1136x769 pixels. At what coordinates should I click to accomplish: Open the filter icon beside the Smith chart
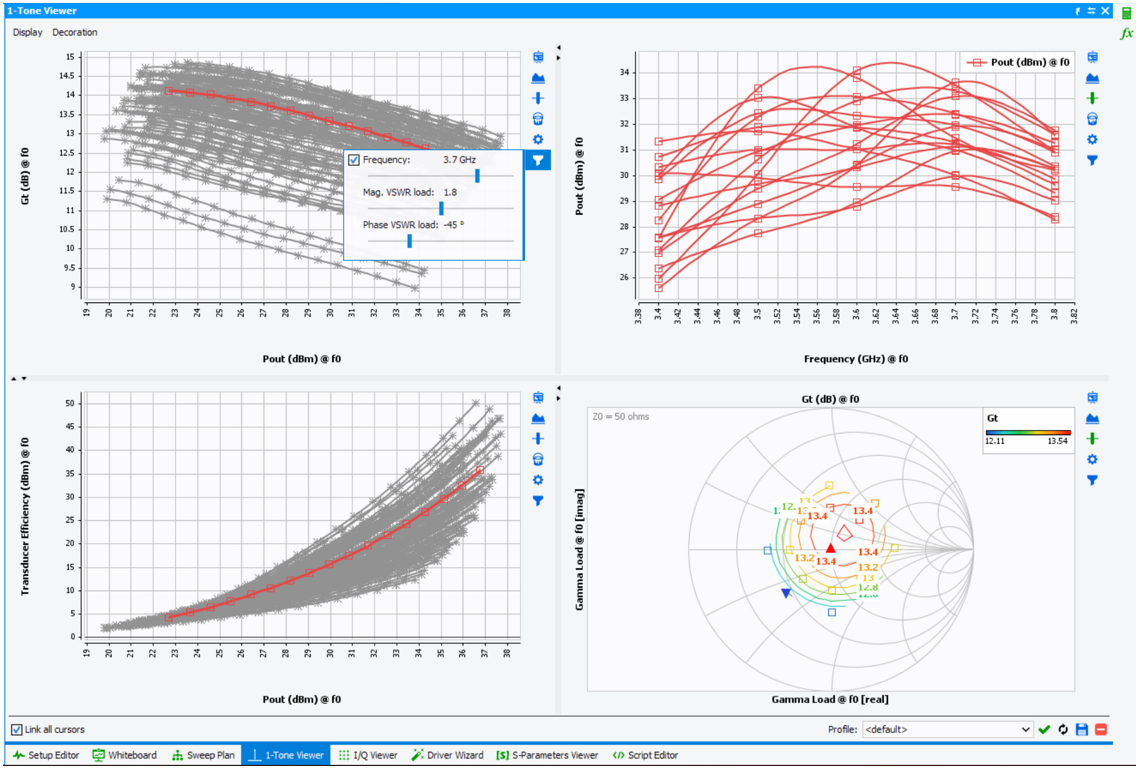pyautogui.click(x=1093, y=480)
